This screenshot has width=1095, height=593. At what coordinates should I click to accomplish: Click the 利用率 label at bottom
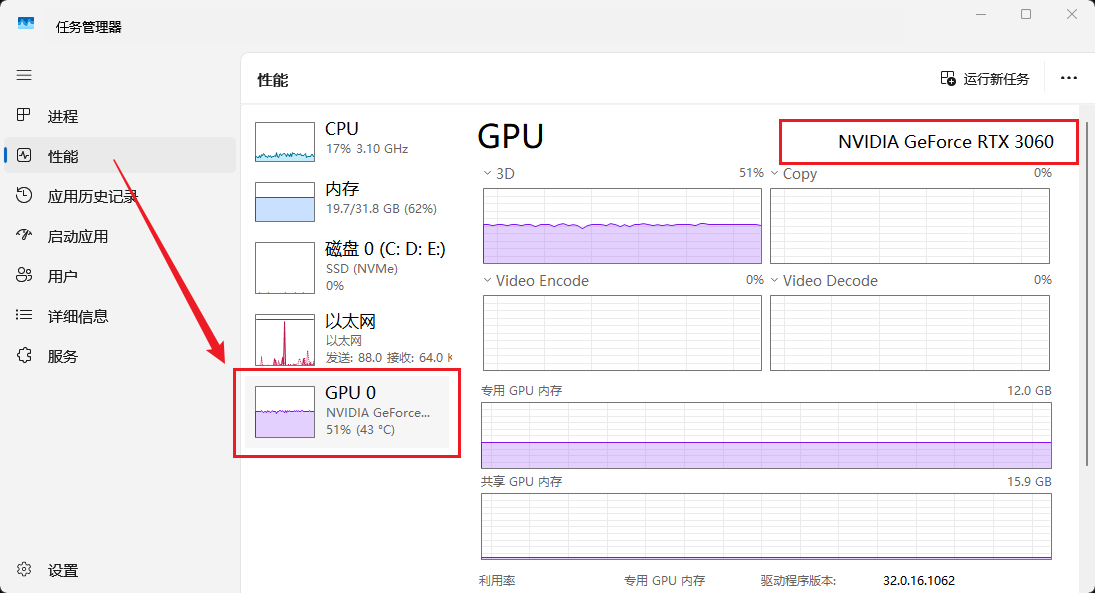click(x=497, y=580)
